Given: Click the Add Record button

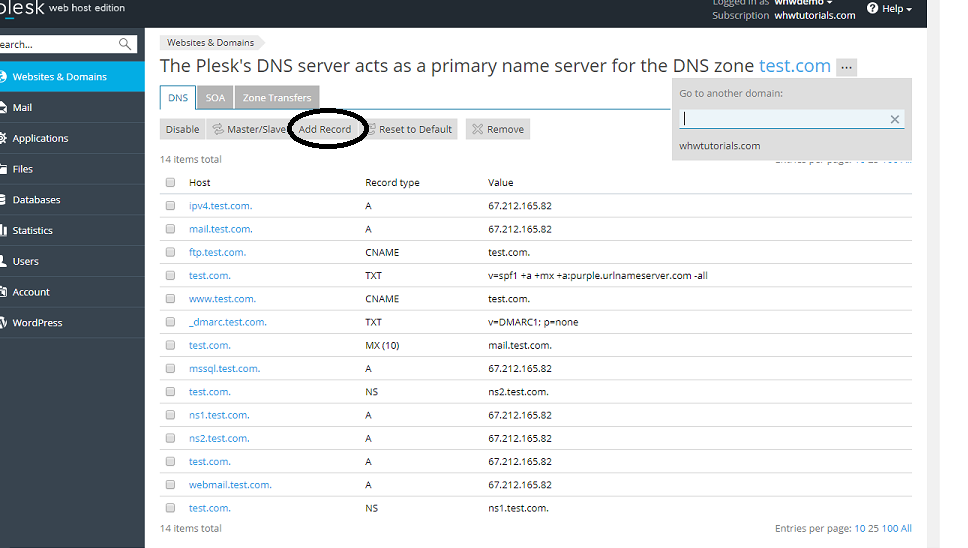Looking at the screenshot, I should tap(325, 129).
